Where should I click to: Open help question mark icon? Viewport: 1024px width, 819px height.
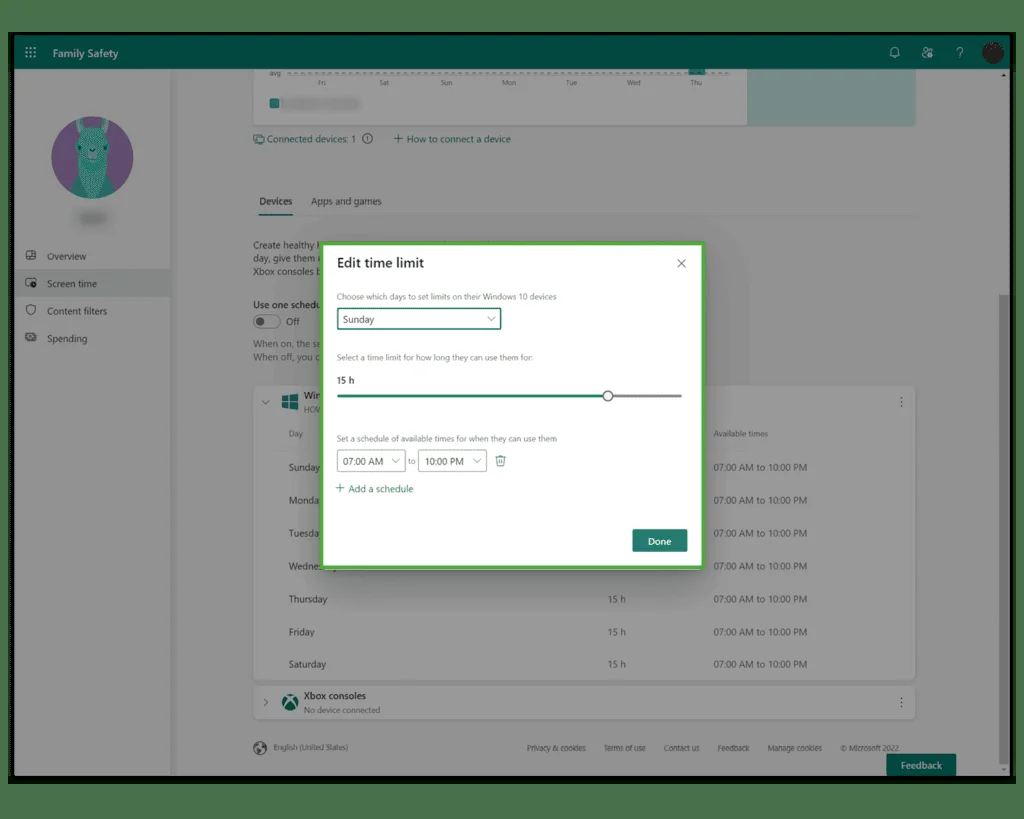click(959, 52)
